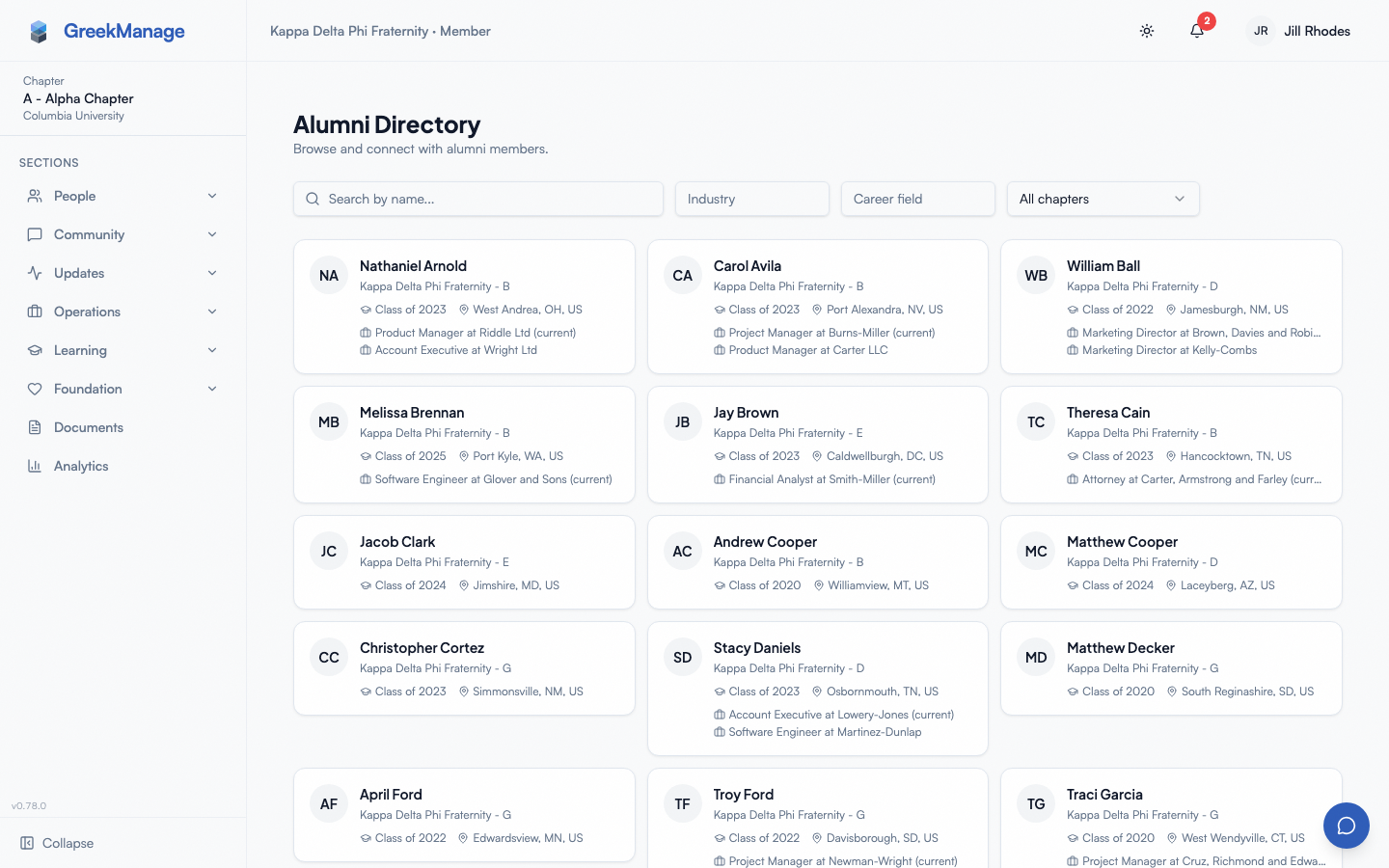The height and width of the screenshot is (868, 1389).
Task: Click the Career field filter input
Action: click(918, 199)
